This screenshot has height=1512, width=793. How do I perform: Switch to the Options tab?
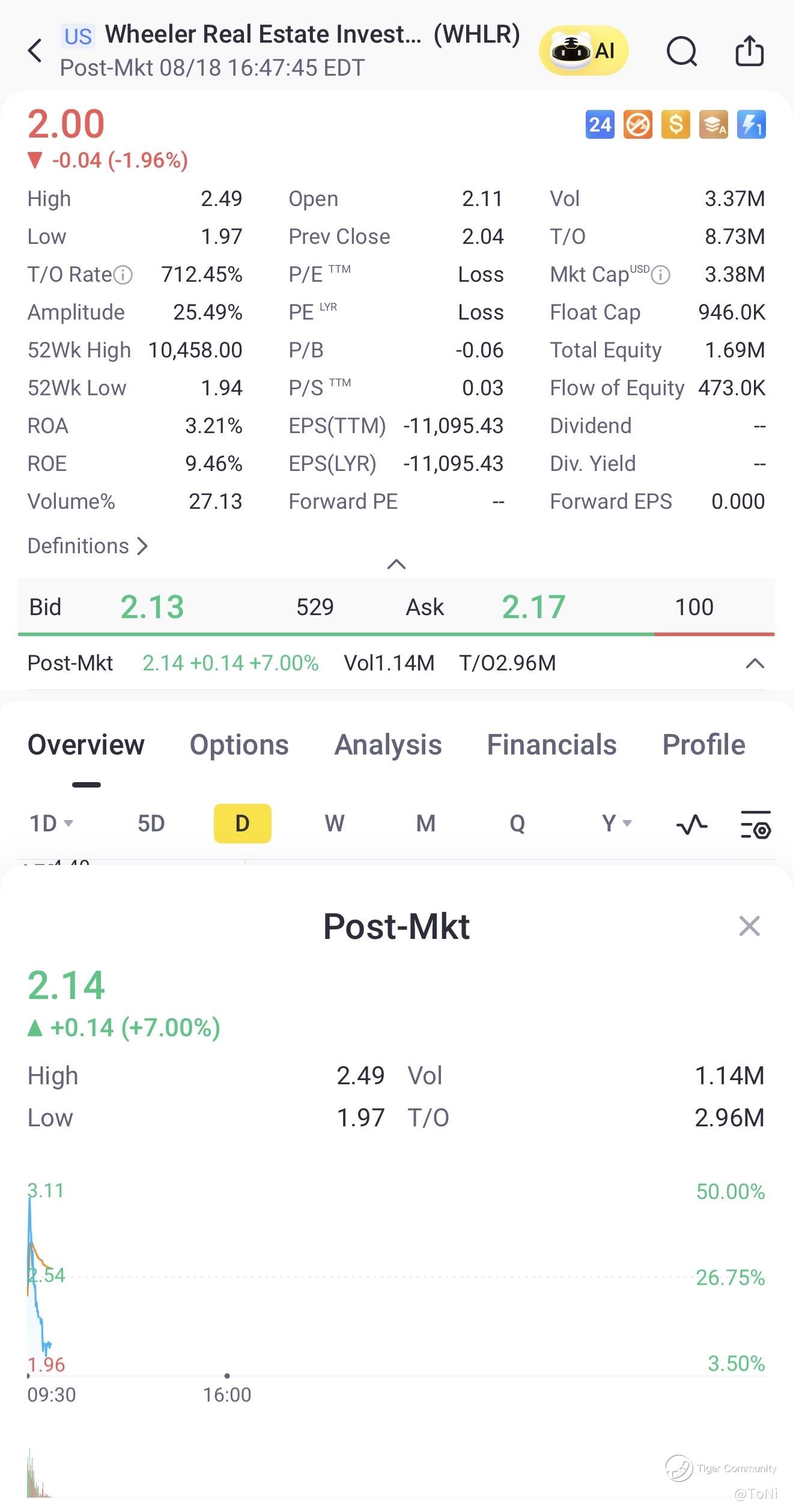(x=239, y=745)
